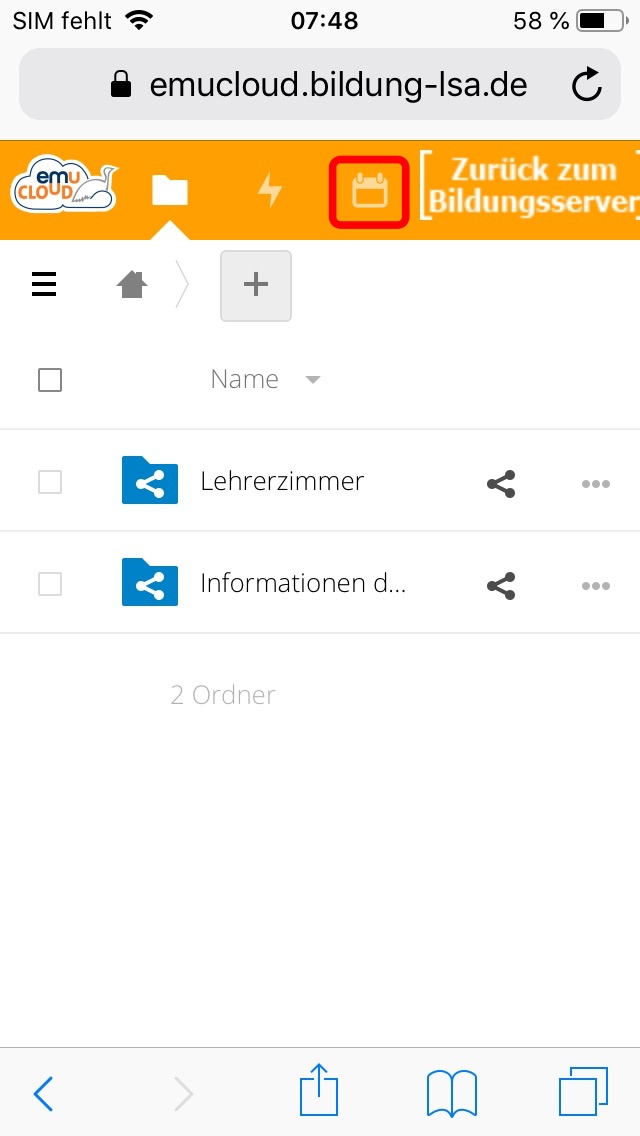Open the emuCLOUD logo home link

pyautogui.click(x=64, y=183)
